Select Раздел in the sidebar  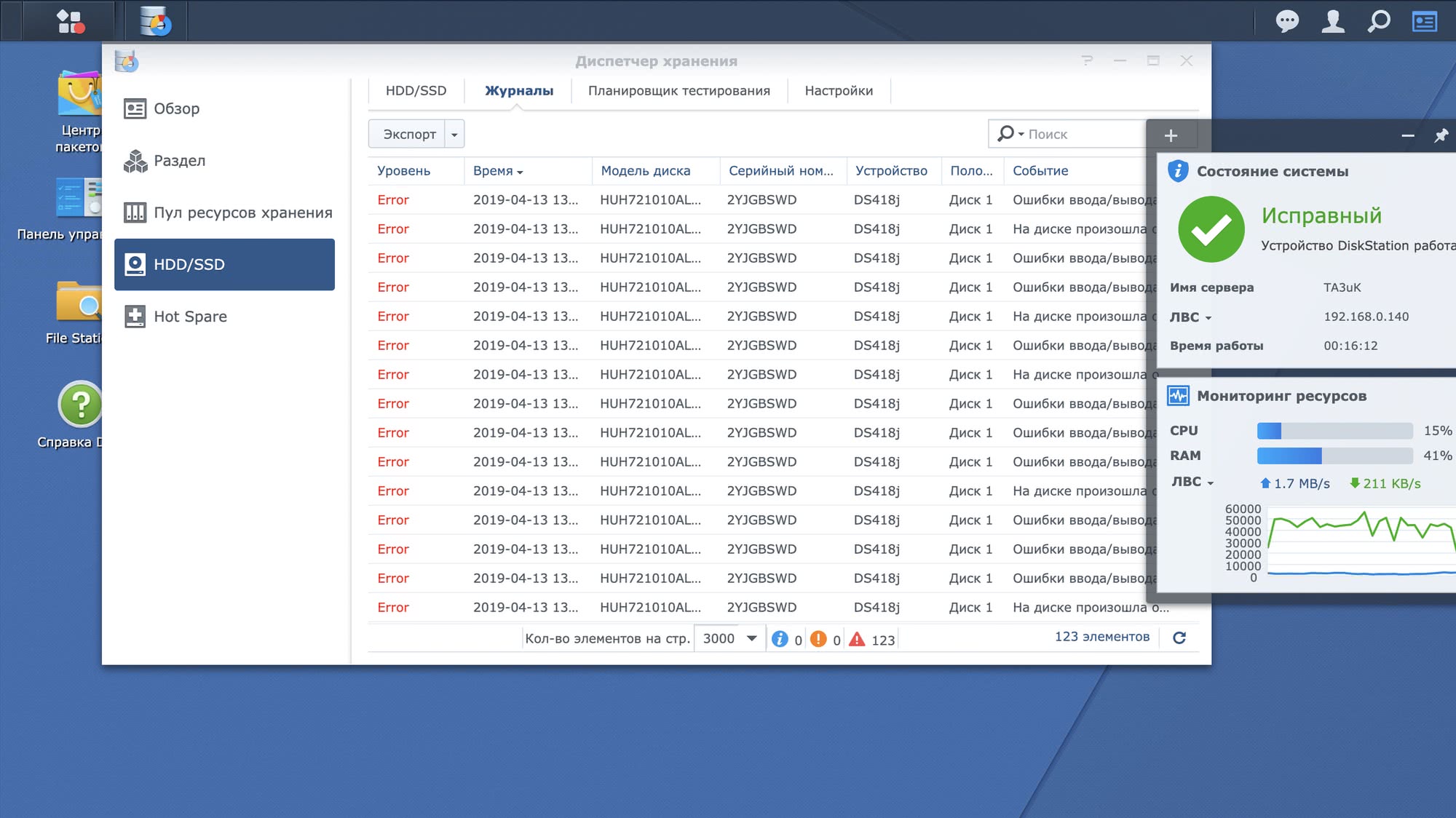pyautogui.click(x=224, y=161)
